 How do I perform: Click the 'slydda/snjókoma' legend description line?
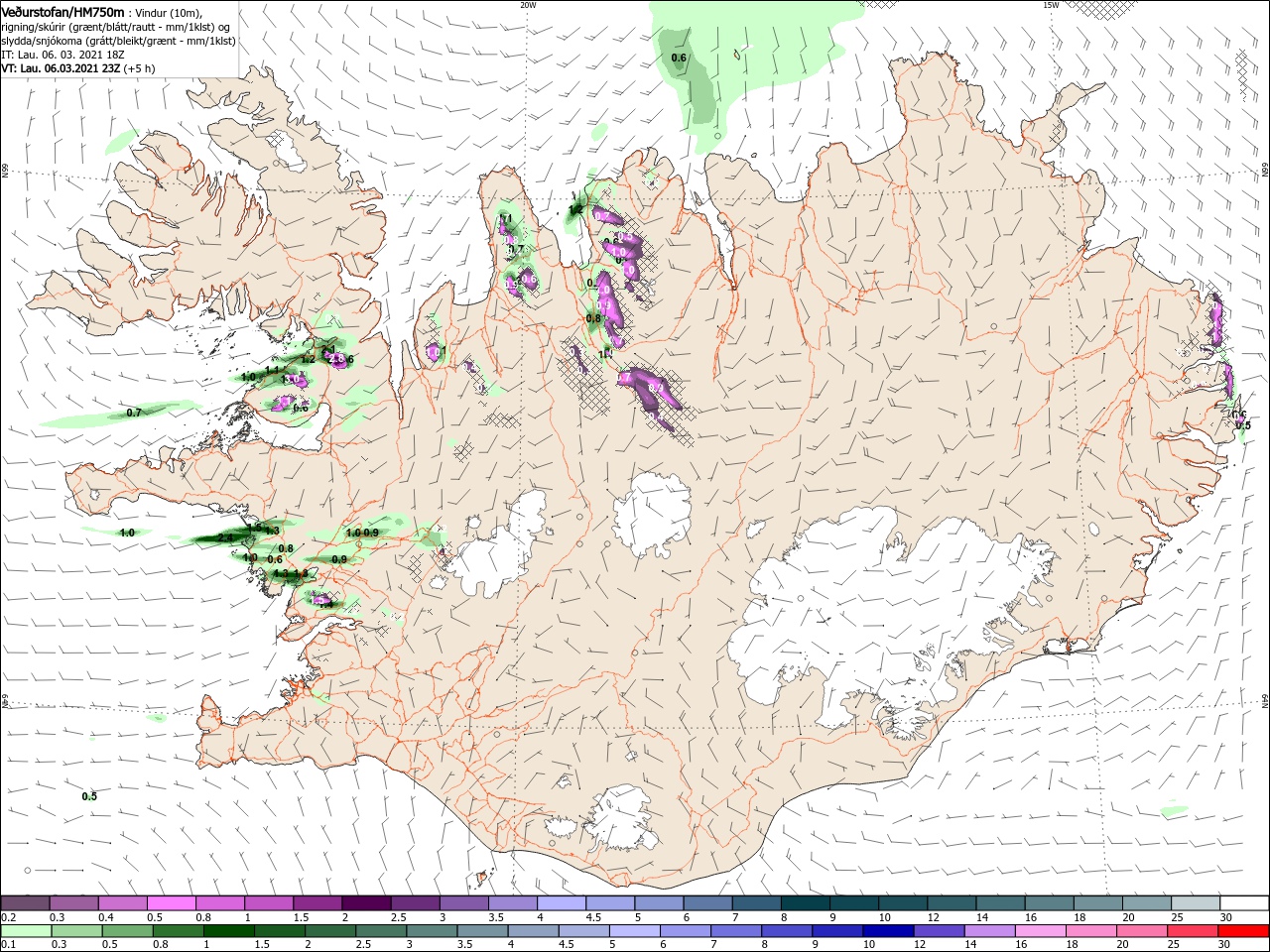(x=117, y=41)
